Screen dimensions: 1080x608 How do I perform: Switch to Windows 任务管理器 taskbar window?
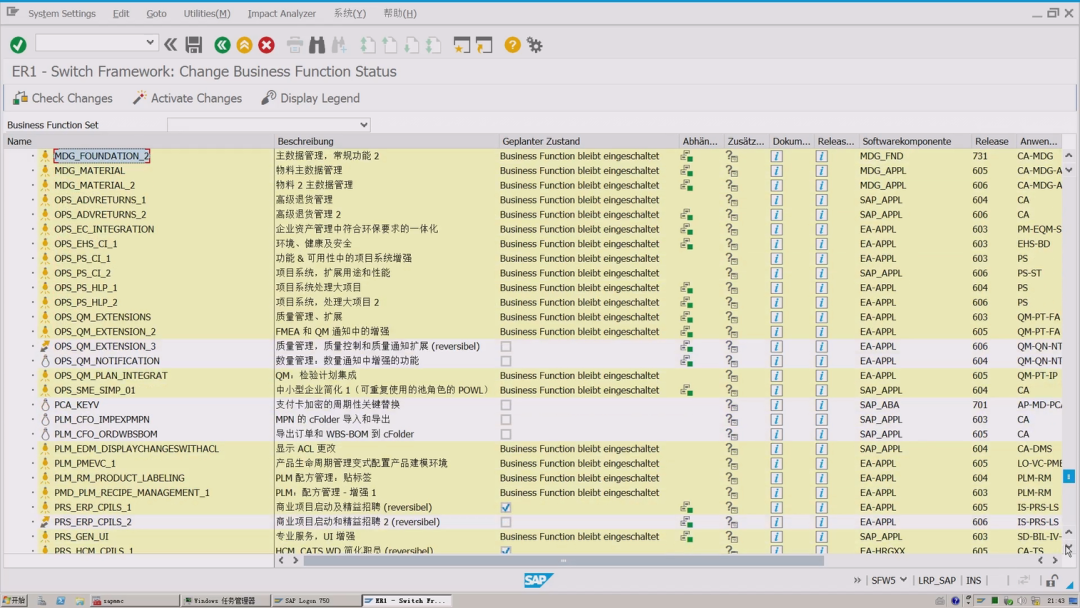coord(225,600)
